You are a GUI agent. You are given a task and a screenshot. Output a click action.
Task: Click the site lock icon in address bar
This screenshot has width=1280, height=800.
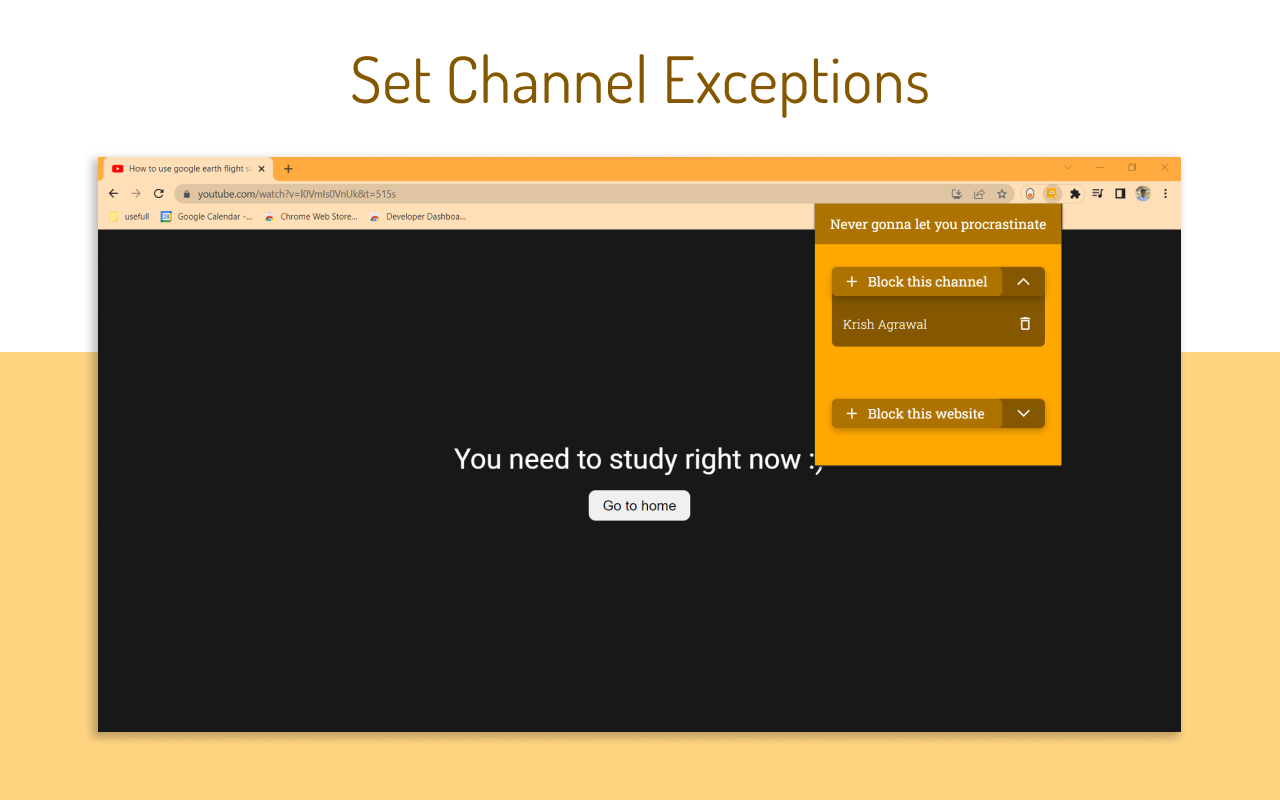[186, 194]
